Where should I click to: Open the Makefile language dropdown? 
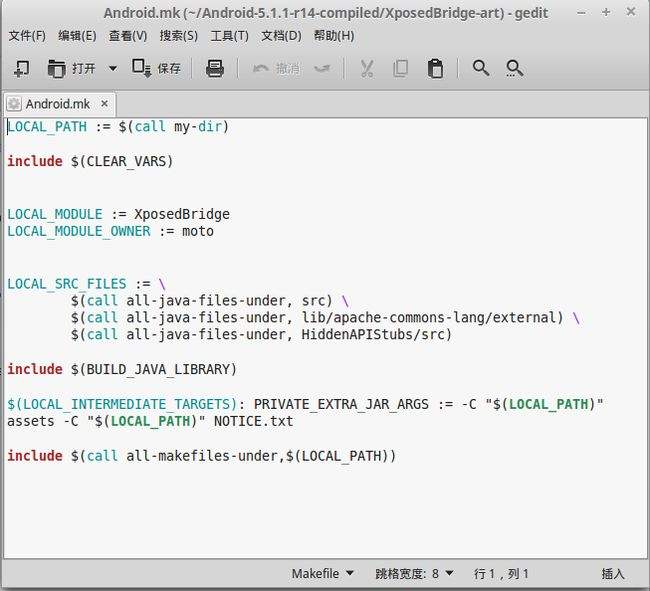[x=322, y=574]
